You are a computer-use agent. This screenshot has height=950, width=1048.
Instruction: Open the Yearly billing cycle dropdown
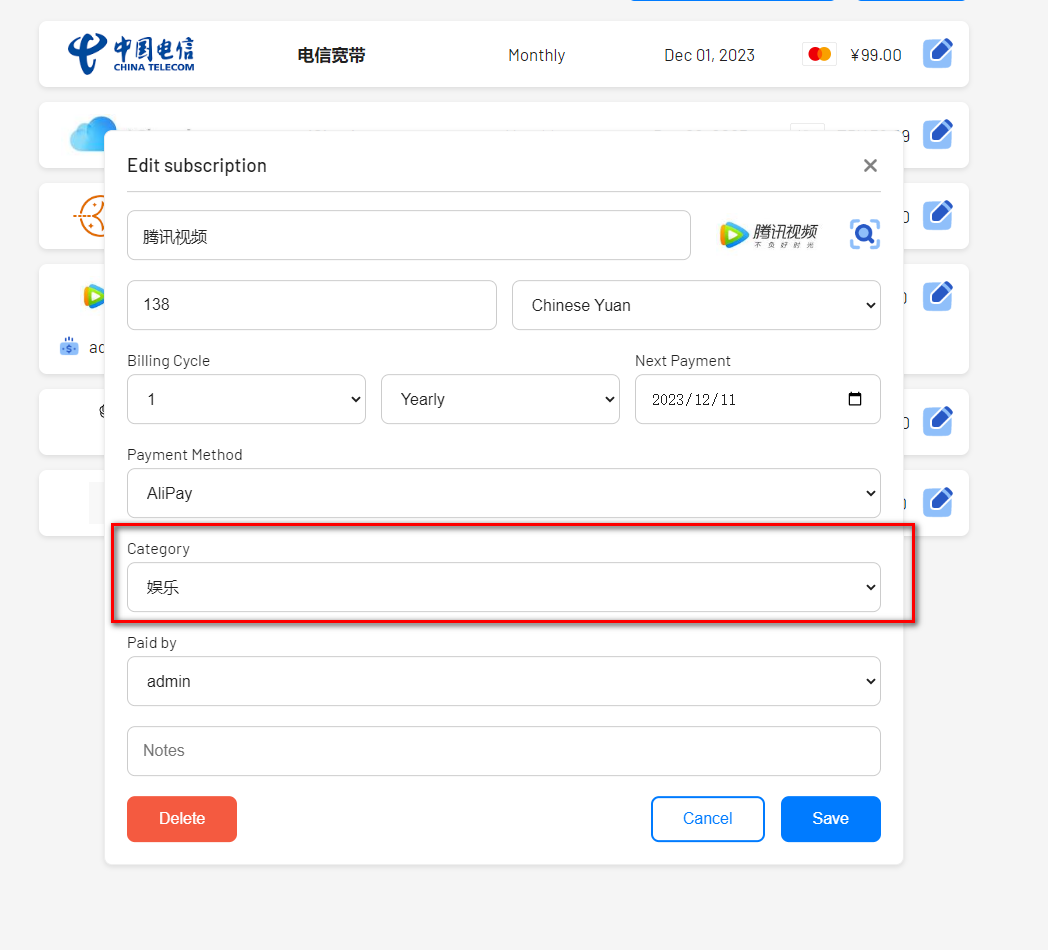tap(500, 399)
